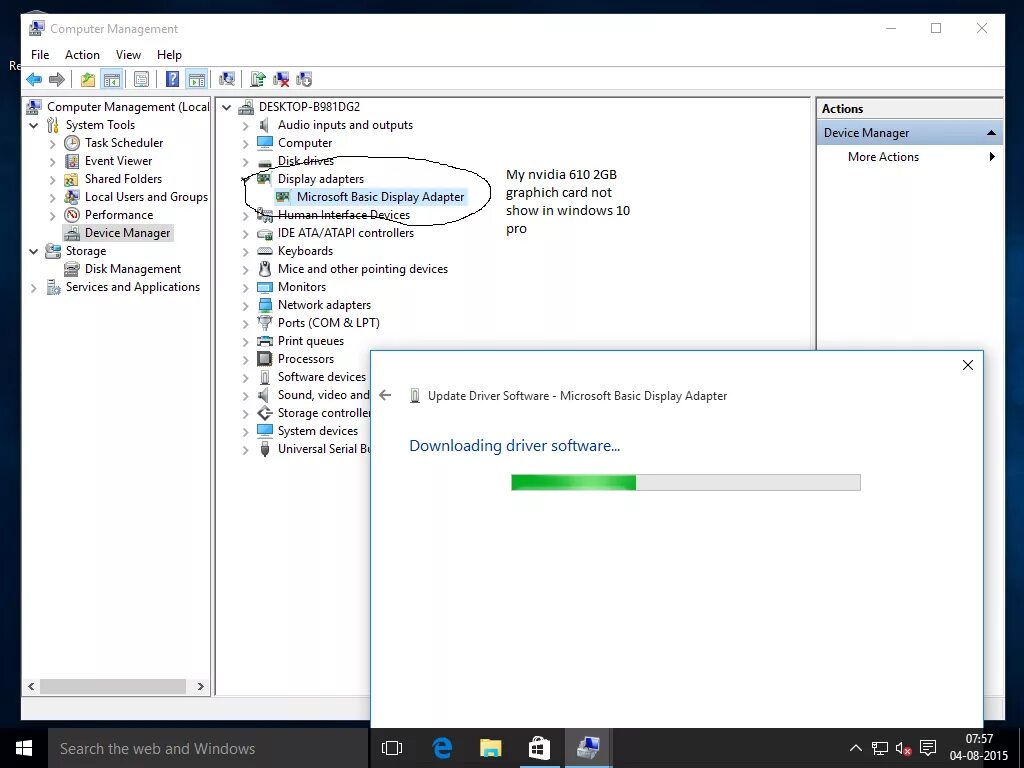The image size is (1024, 768).
Task: Expand Audio inputs and outputs category
Action: click(x=246, y=125)
